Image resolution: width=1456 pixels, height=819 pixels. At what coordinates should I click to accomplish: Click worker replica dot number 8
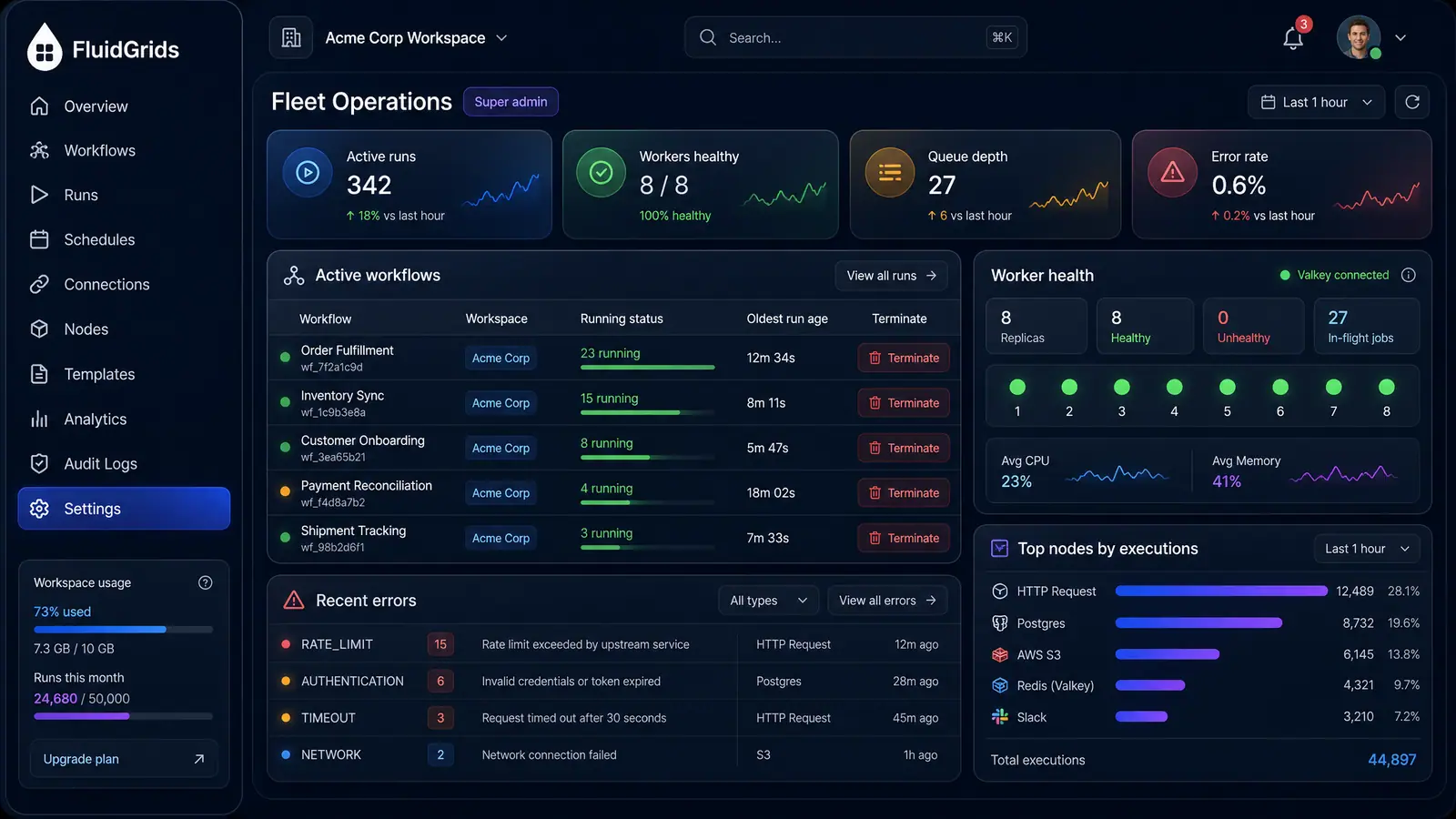click(1387, 387)
